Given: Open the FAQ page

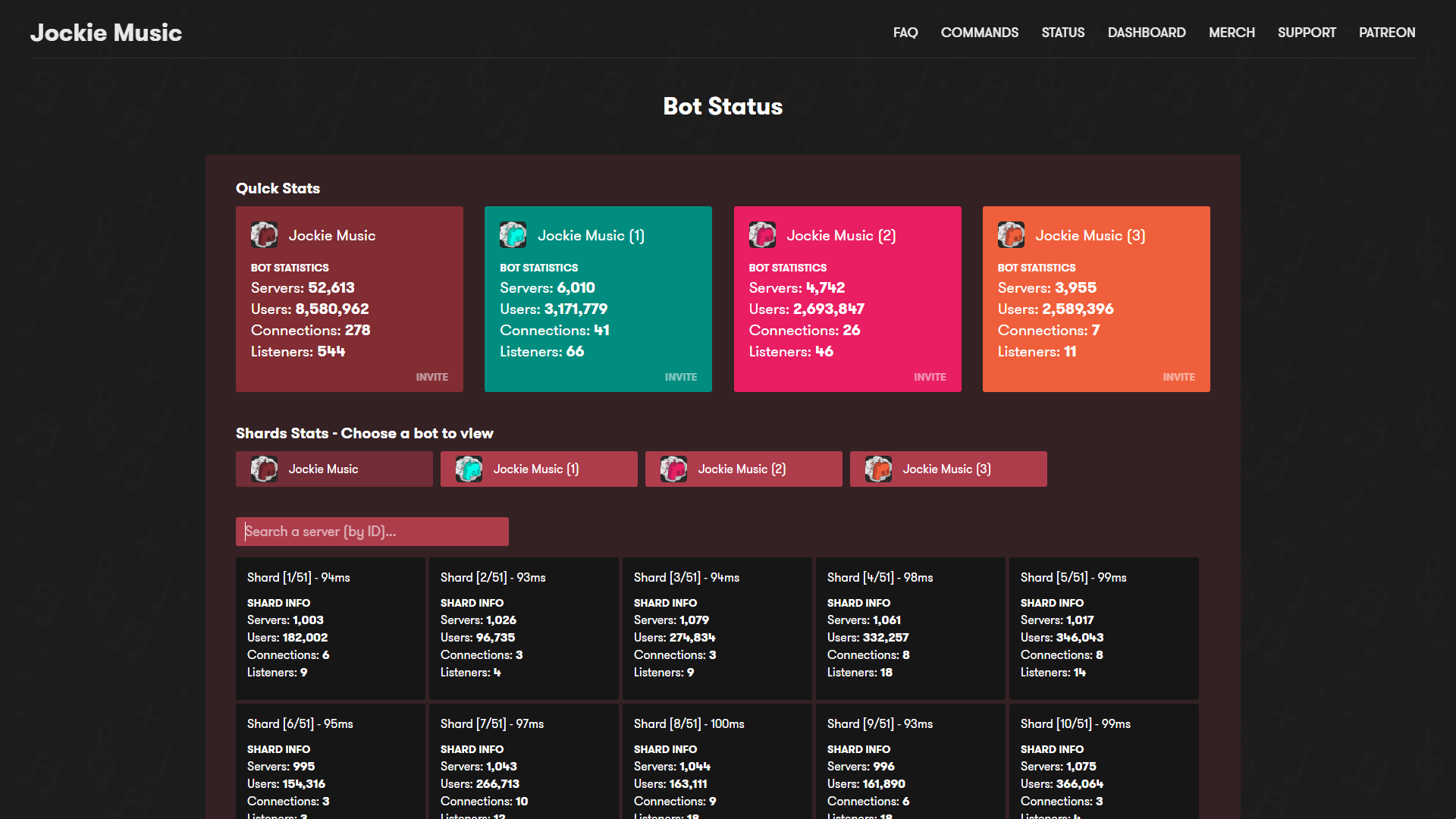Looking at the screenshot, I should pyautogui.click(x=905, y=33).
